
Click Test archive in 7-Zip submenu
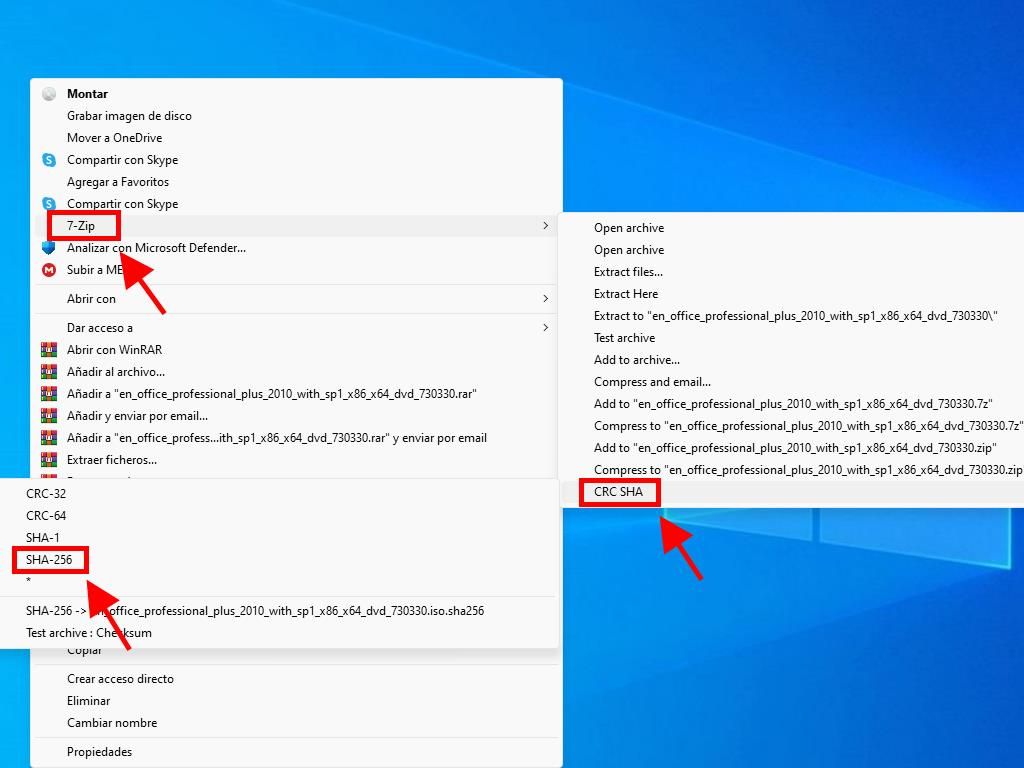click(x=624, y=338)
